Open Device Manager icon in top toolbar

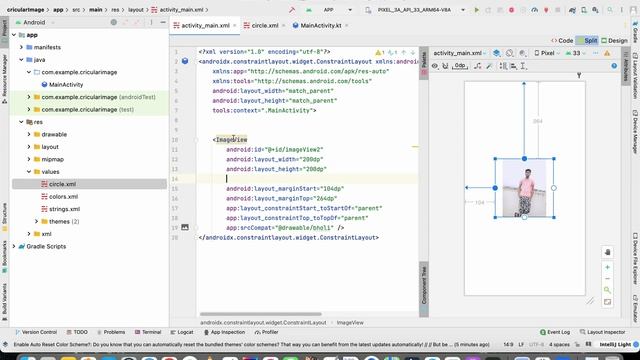click(x=584, y=10)
